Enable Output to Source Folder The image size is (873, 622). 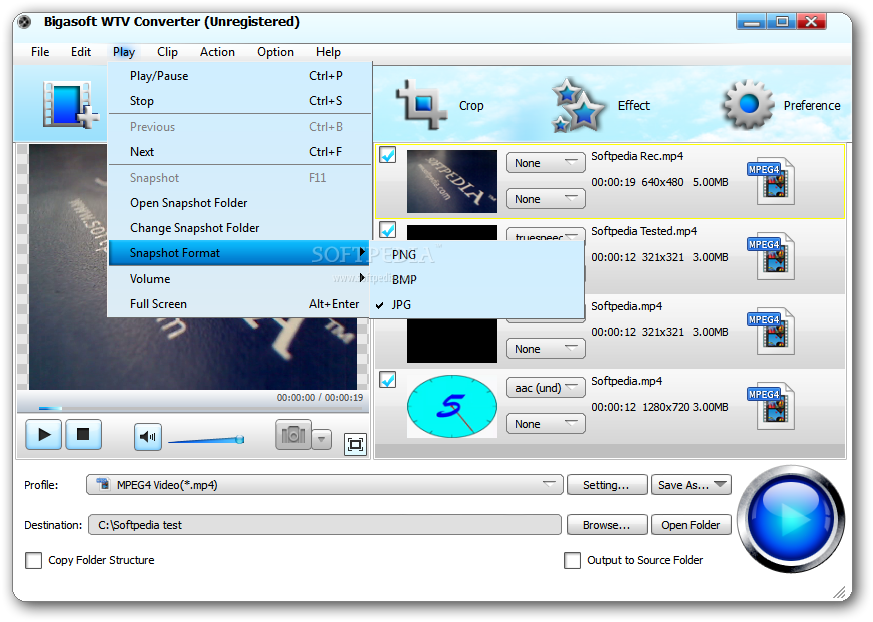point(572,560)
